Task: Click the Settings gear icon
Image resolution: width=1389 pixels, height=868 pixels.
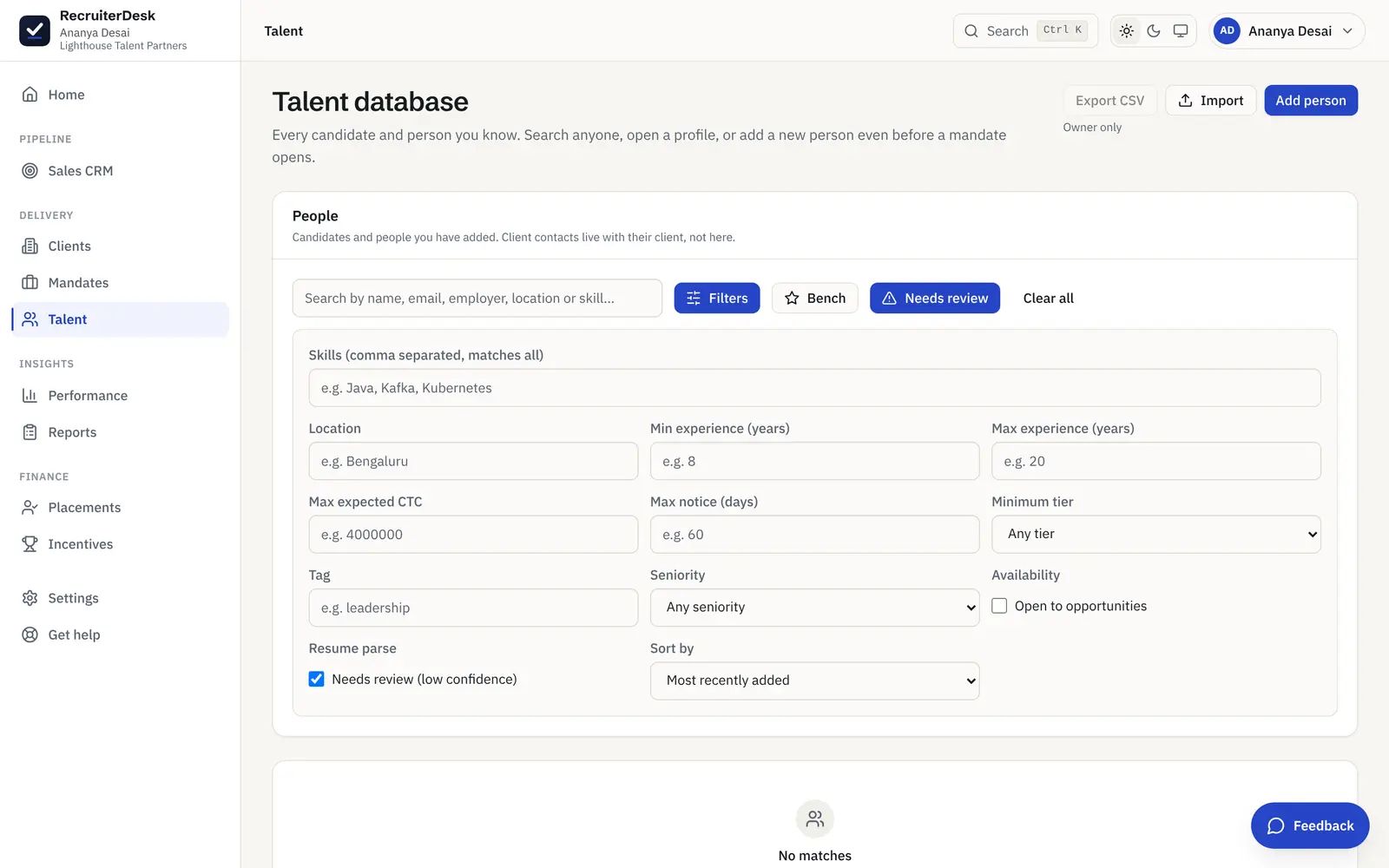Action: 30,598
